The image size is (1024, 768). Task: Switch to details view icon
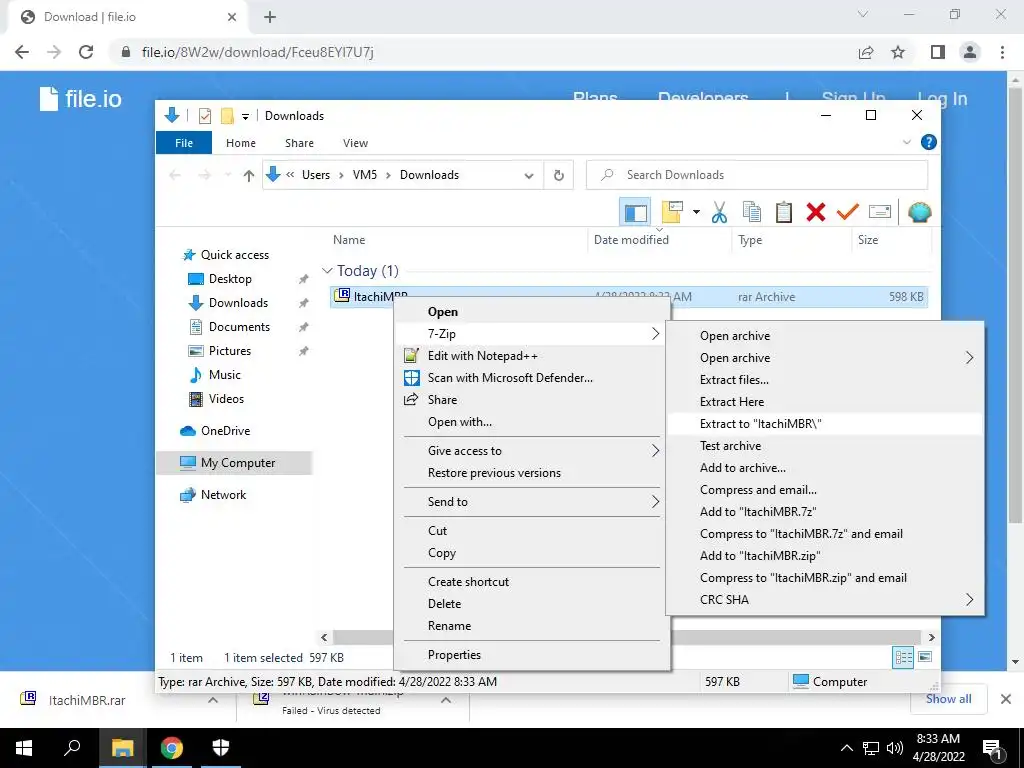(903, 657)
